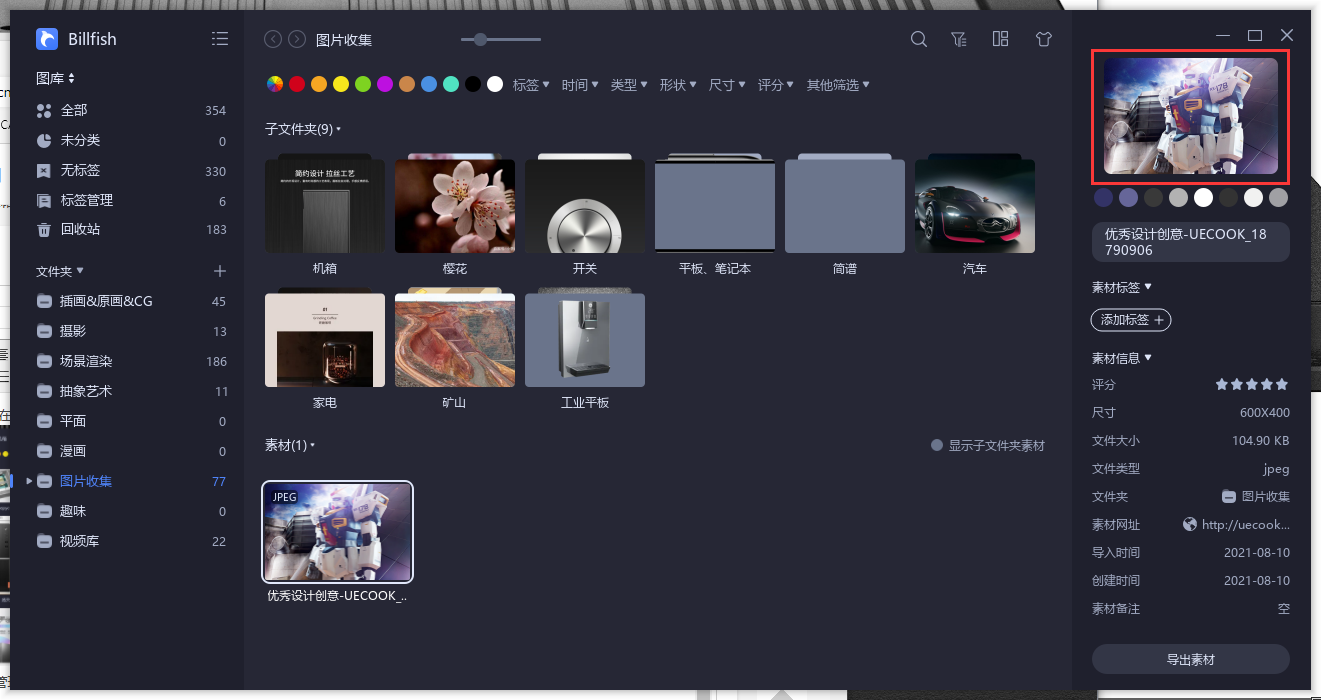Image resolution: width=1321 pixels, height=700 pixels.
Task: Open the http://uecook... source link
Action: [x=1246, y=524]
